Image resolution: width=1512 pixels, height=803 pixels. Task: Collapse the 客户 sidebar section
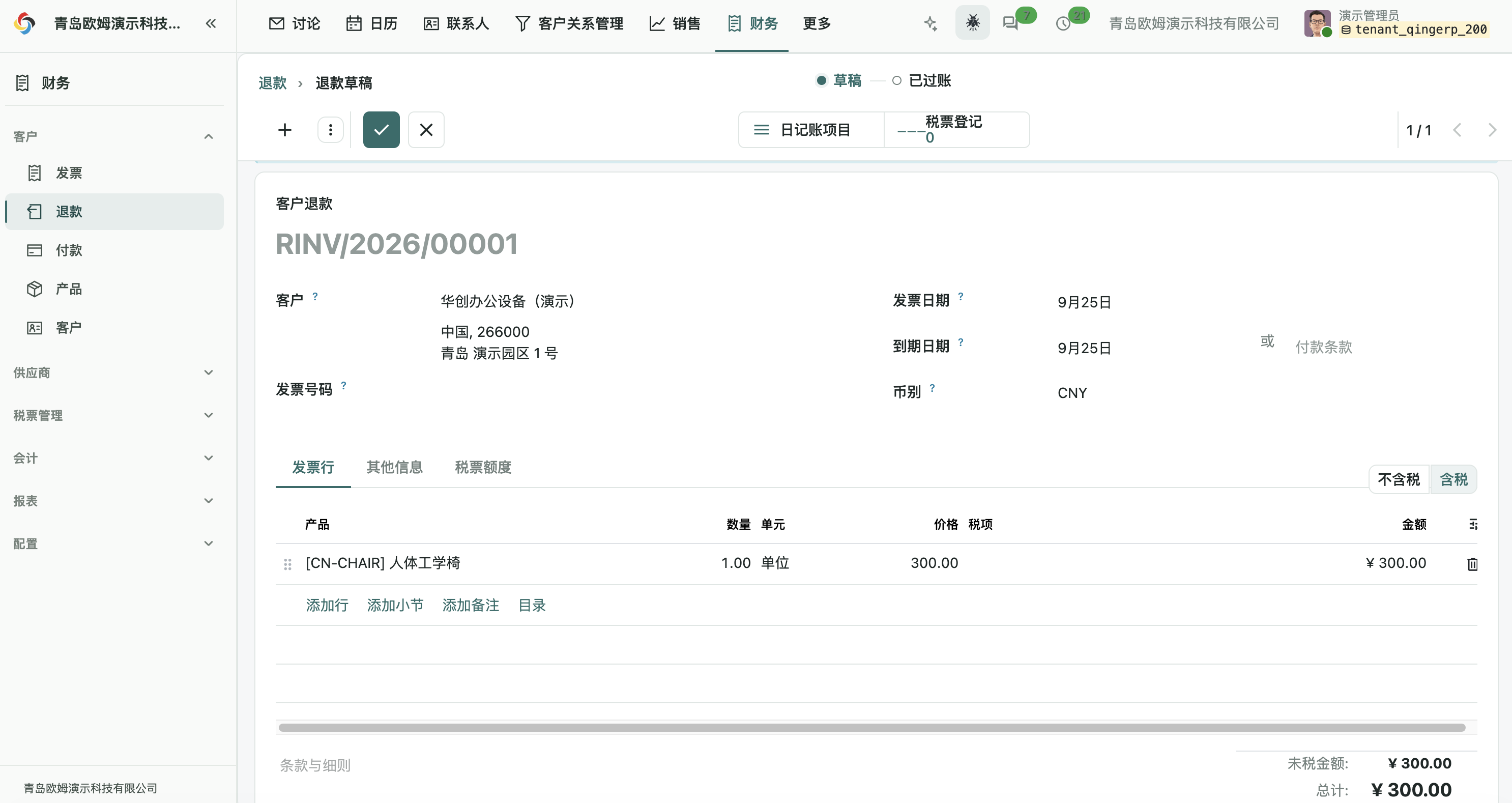(114, 137)
